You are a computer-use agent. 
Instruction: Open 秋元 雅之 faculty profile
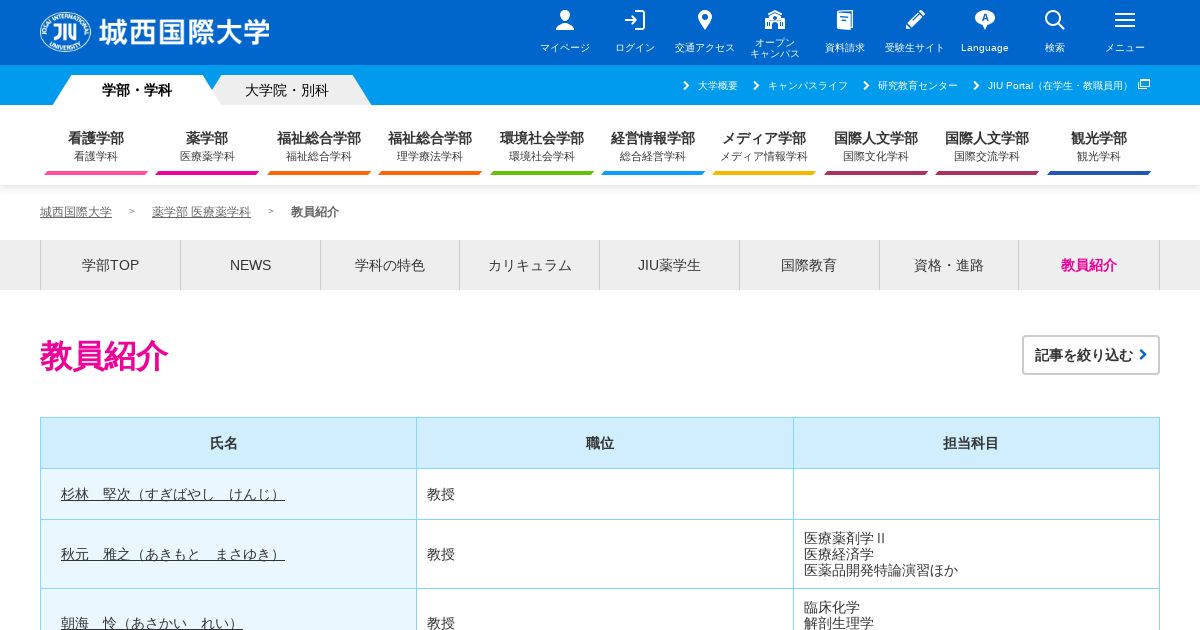[173, 554]
